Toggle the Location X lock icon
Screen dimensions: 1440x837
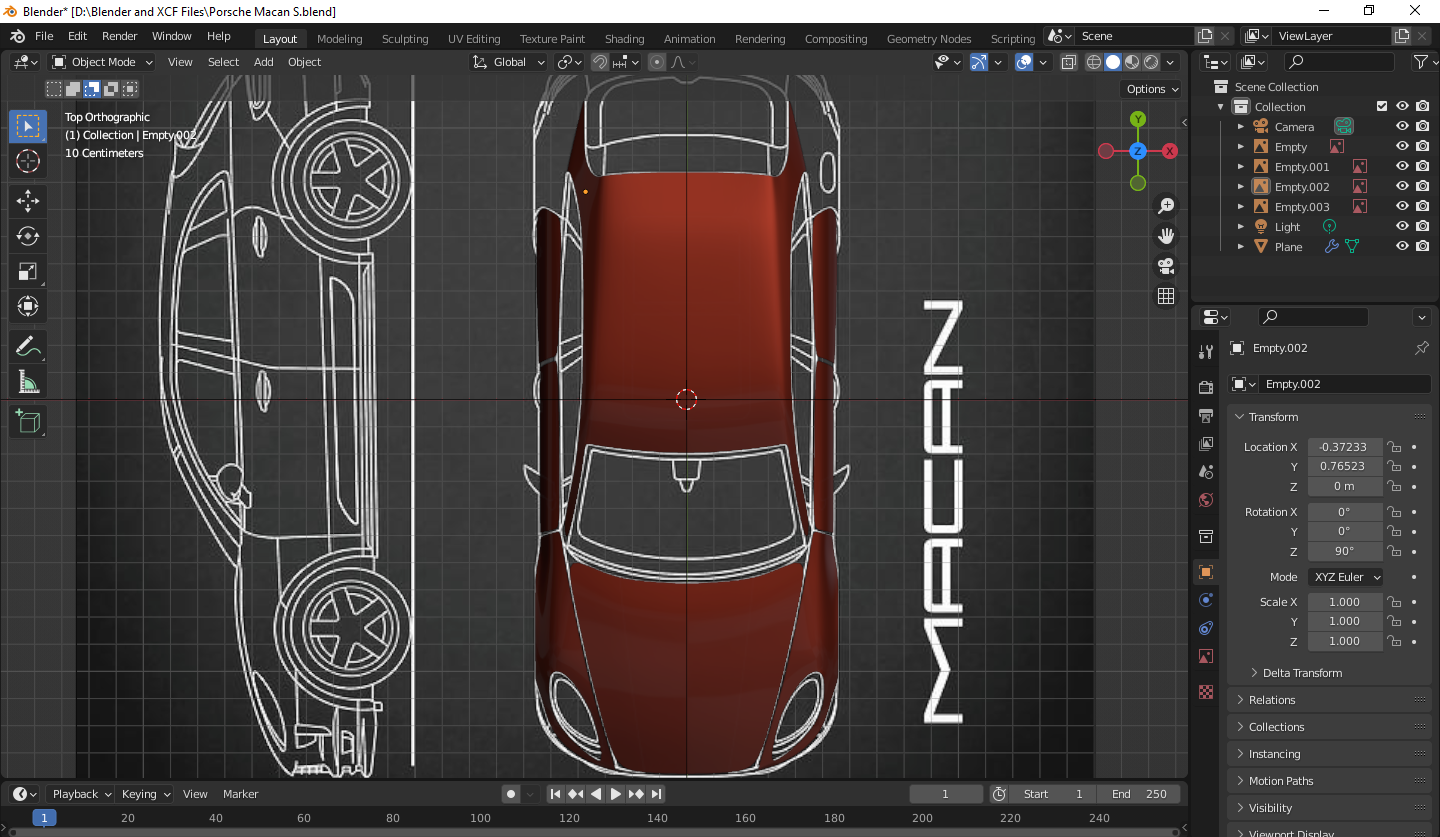pos(1393,447)
